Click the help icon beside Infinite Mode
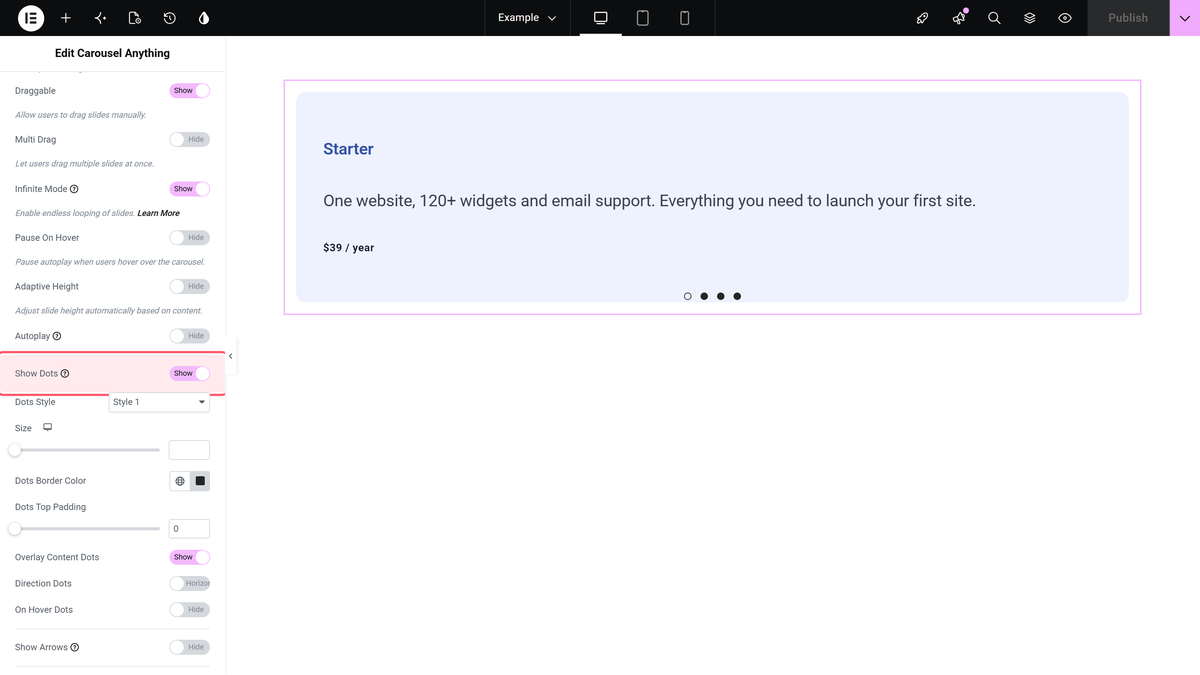The image size is (1200, 675). coord(74,189)
